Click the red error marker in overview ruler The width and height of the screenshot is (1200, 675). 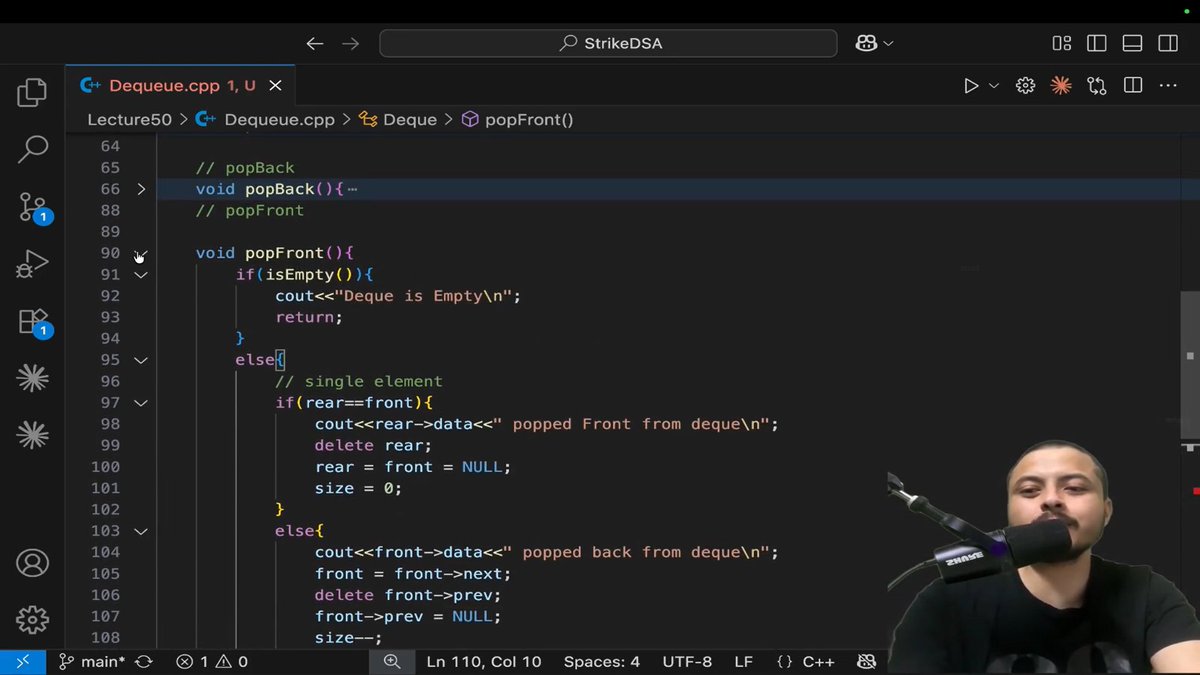pyautogui.click(x=1194, y=491)
